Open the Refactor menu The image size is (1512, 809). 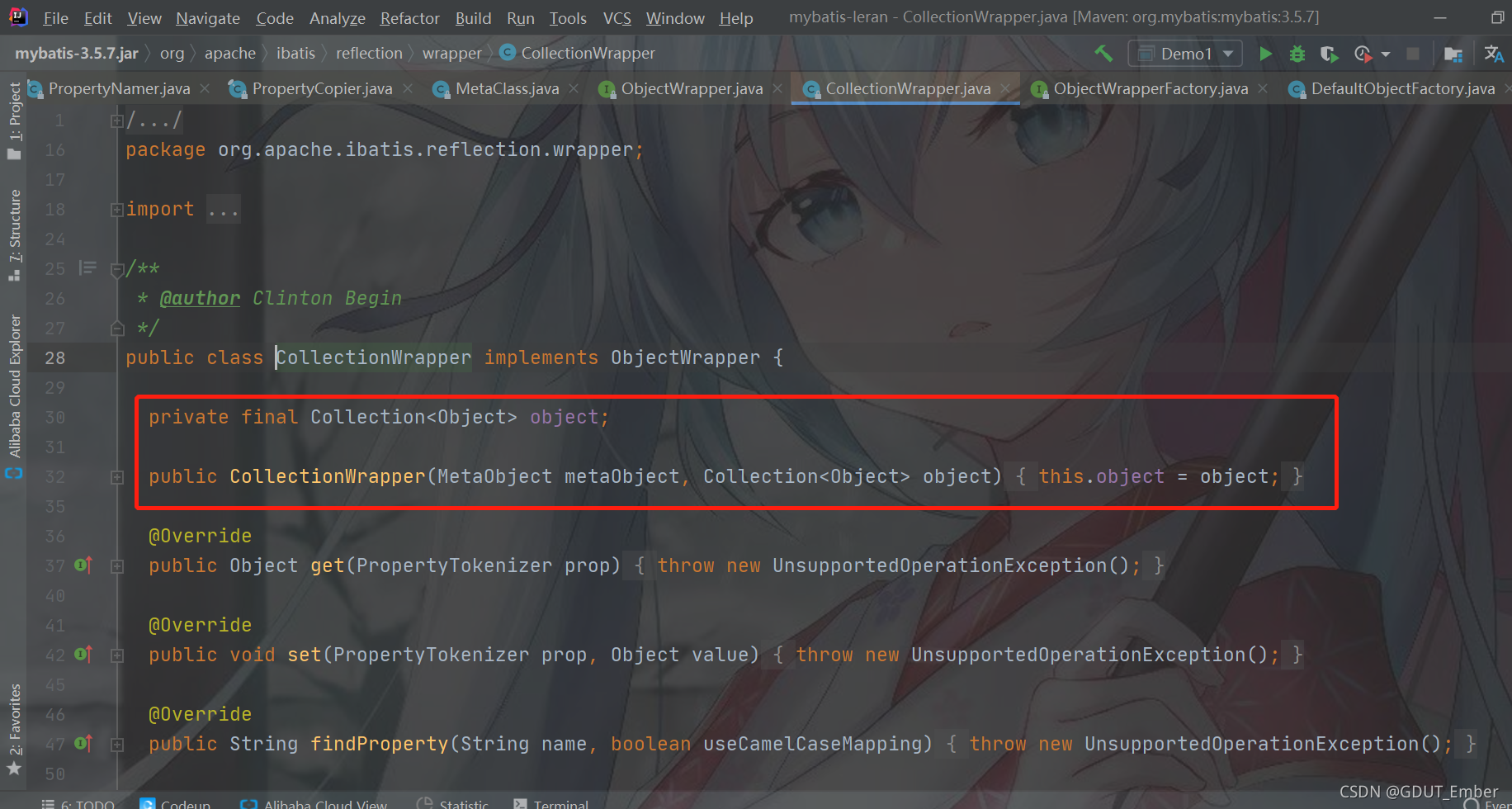click(x=409, y=18)
